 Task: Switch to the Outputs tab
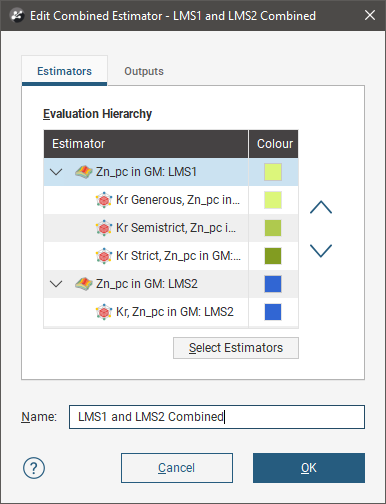pos(144,71)
